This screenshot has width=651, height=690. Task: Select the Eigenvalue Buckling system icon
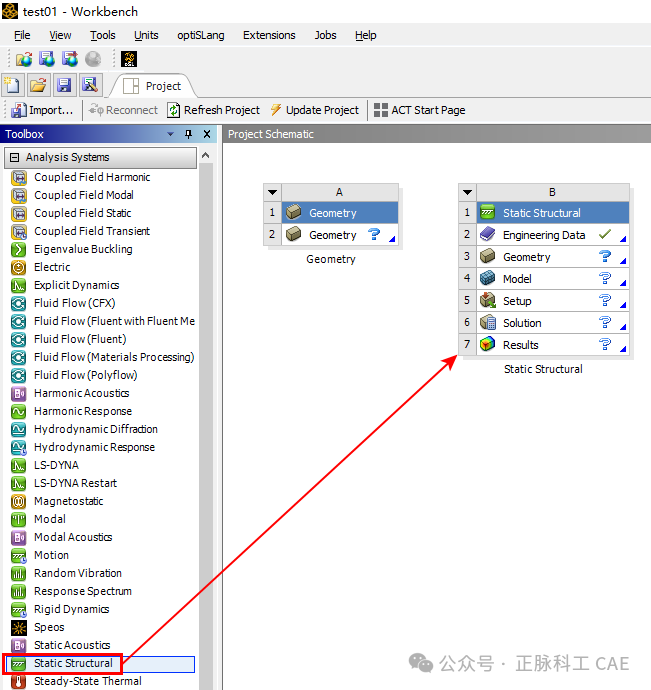[x=18, y=249]
